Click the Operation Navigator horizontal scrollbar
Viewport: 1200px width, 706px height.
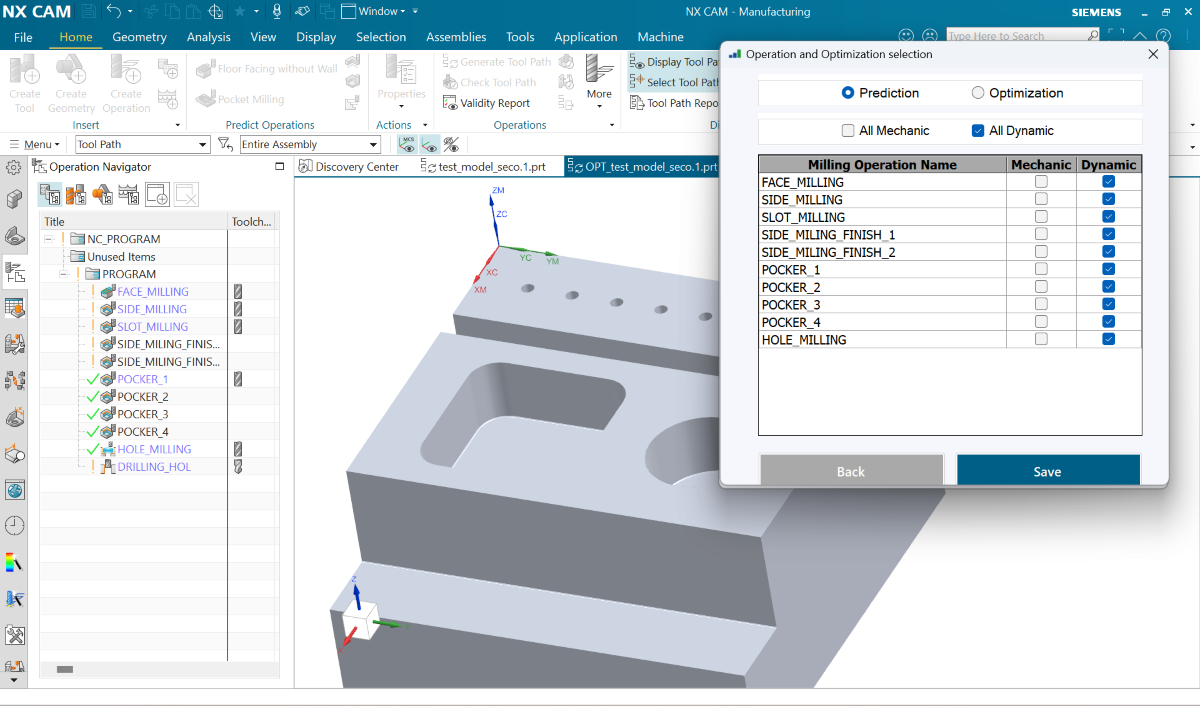click(x=65, y=669)
